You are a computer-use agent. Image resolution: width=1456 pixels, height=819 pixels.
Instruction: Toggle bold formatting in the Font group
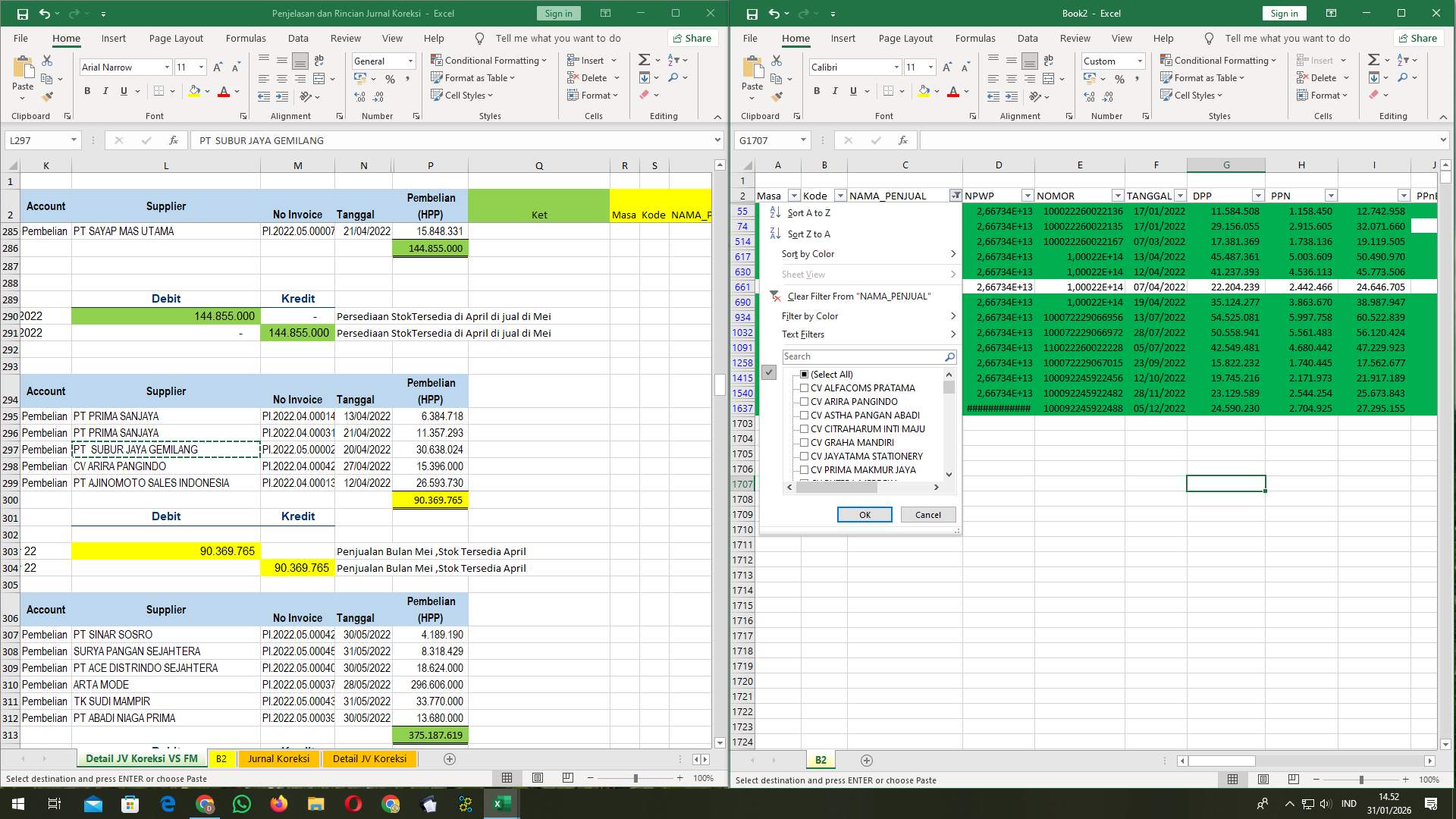[86, 90]
